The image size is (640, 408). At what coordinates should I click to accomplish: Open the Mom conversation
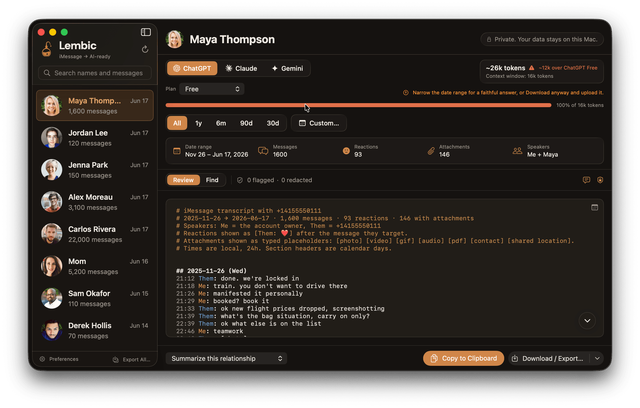[x=95, y=266]
